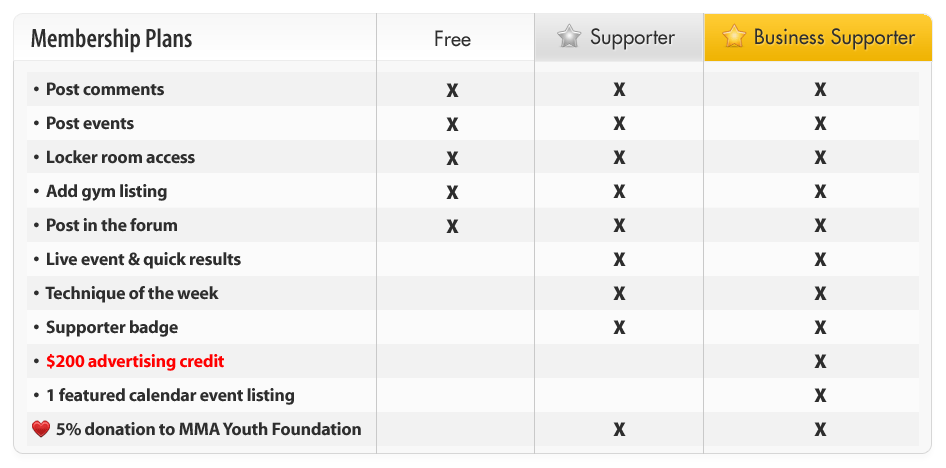Click the Free X for Add gym listing
Image resolution: width=946 pixels, height=468 pixels.
452,192
